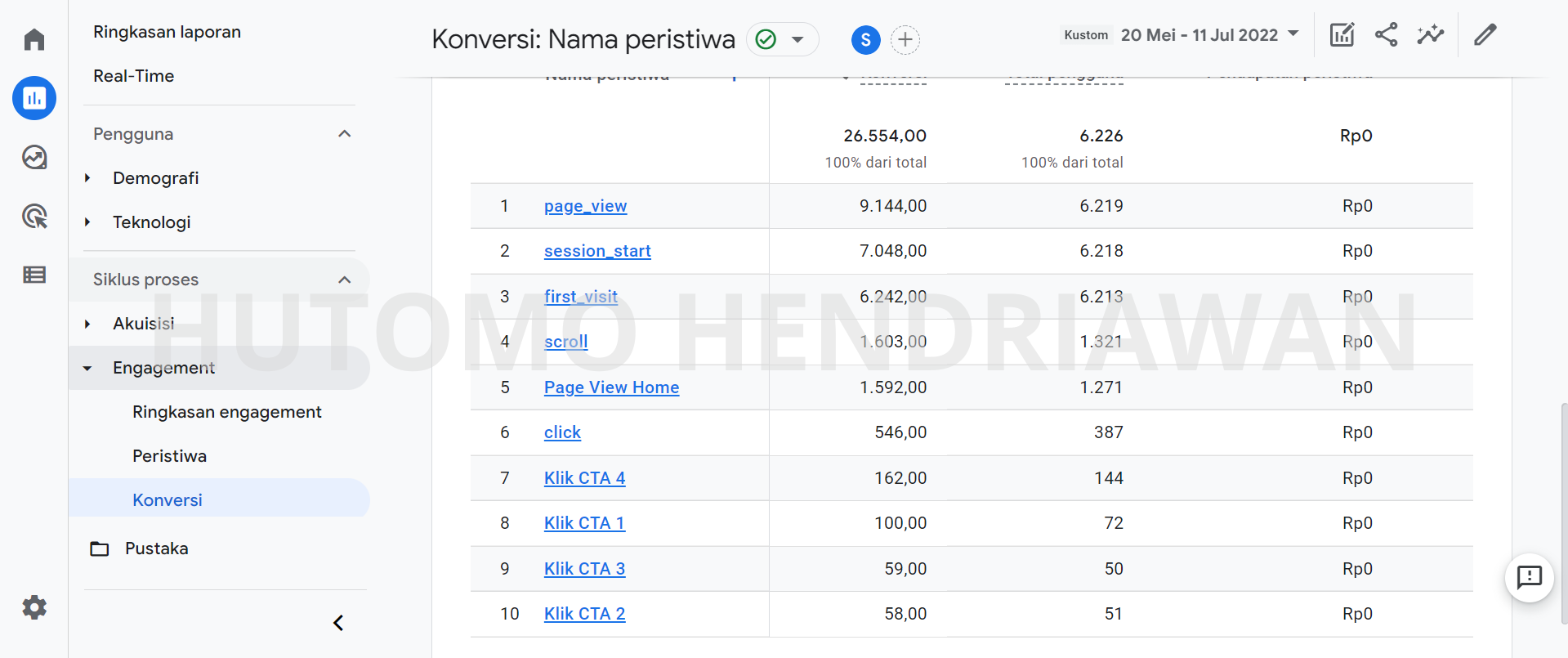The image size is (1568, 658).
Task: Click the Klik CTA 4 users value 144
Action: (x=1109, y=478)
